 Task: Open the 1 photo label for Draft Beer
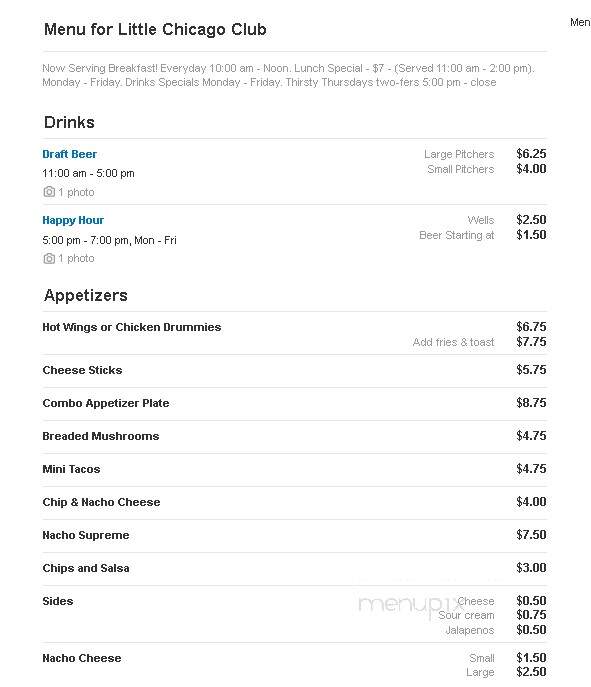[76, 192]
